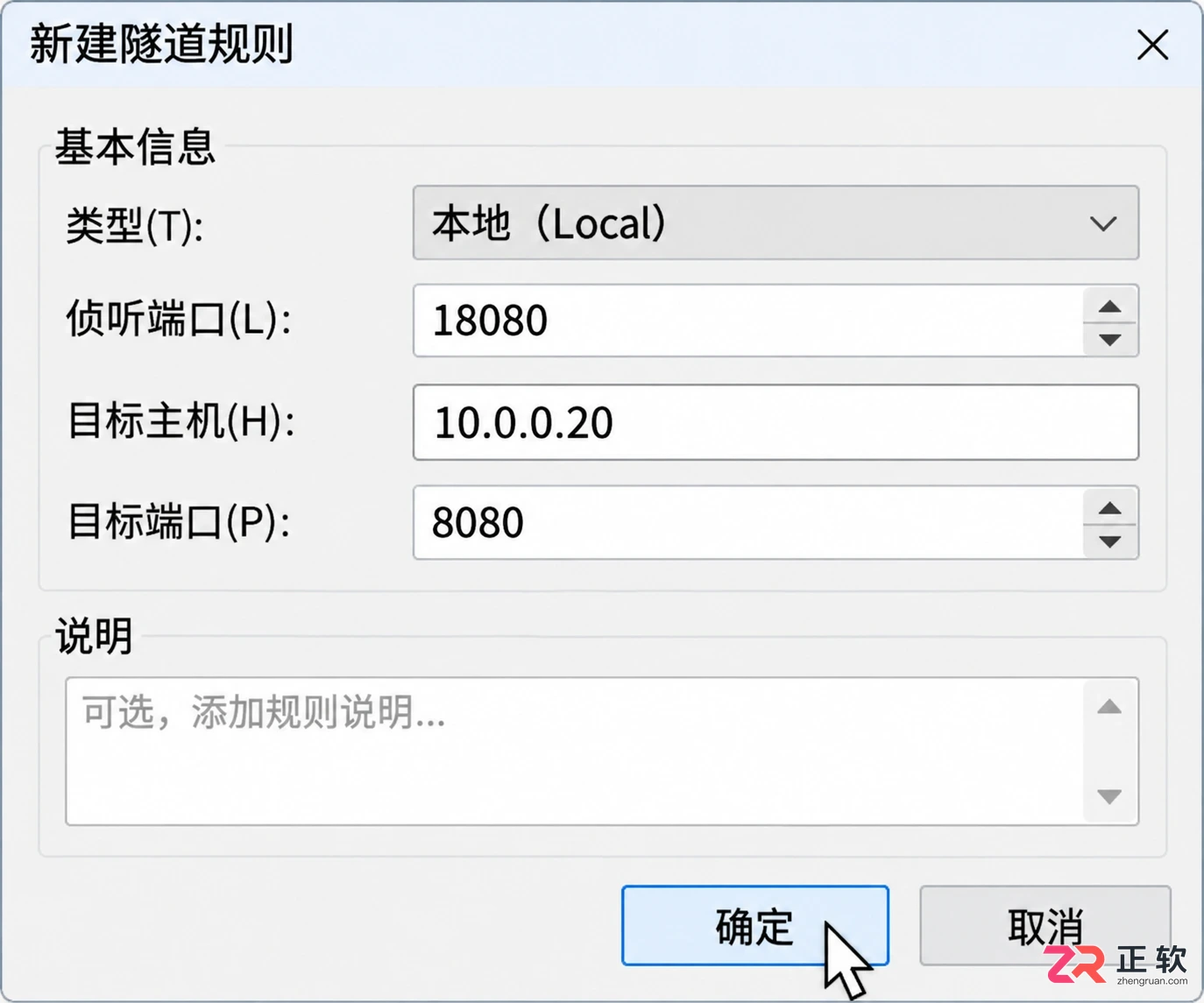1204x1003 pixels.
Task: Click the 类型(T) label
Action: point(135,226)
